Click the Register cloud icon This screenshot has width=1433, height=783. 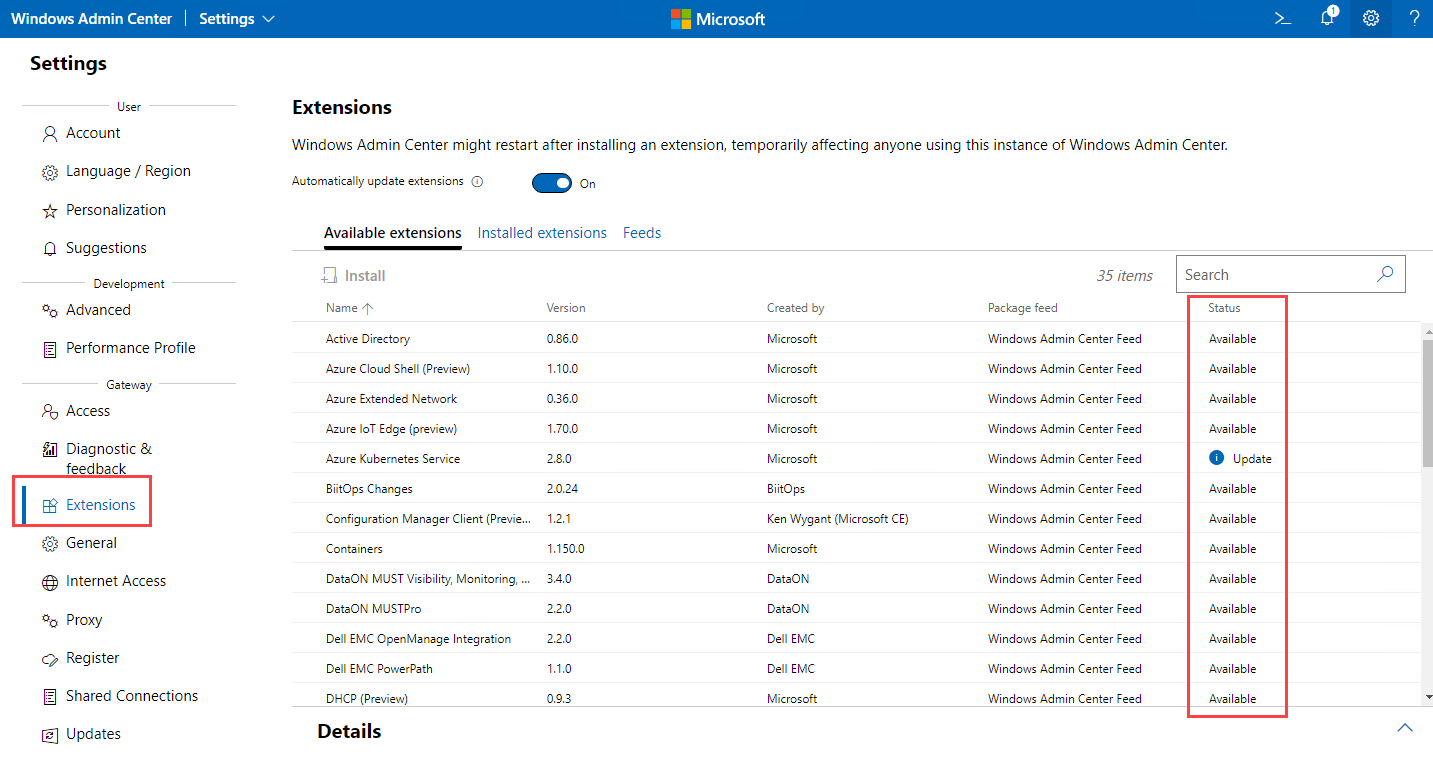click(x=49, y=659)
